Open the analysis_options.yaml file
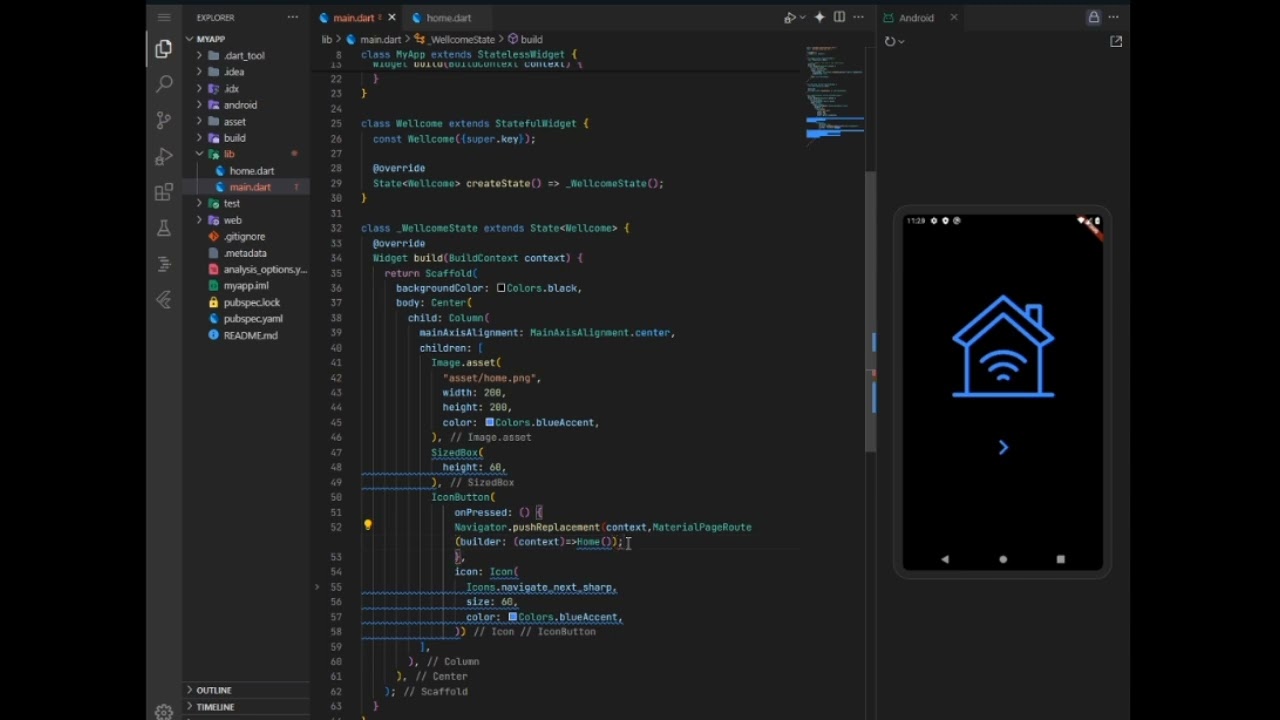The width and height of the screenshot is (1280, 720). tap(265, 270)
